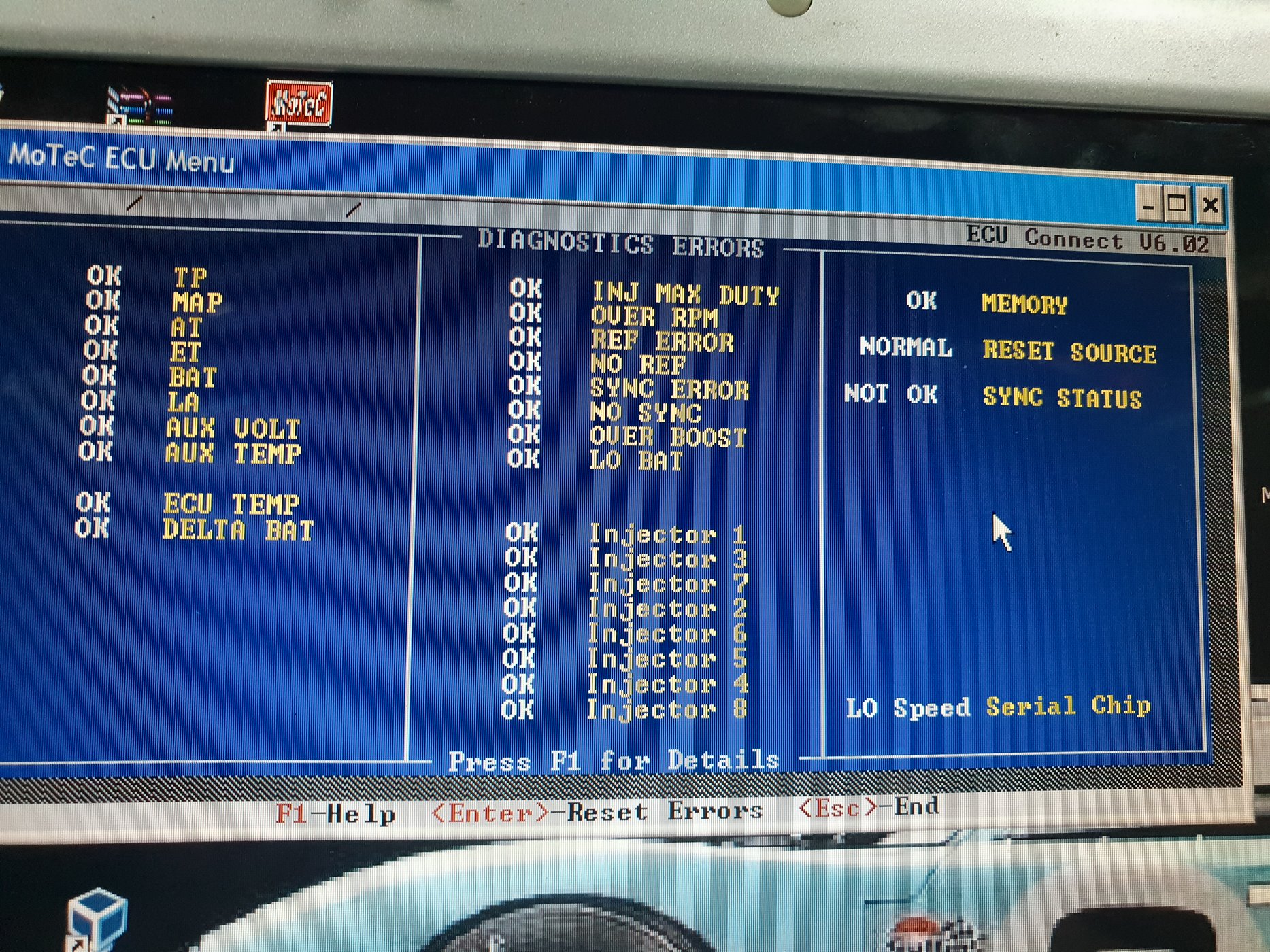Click the MEMORY status label
Screen dimensions: 1270x952
(x=1024, y=304)
